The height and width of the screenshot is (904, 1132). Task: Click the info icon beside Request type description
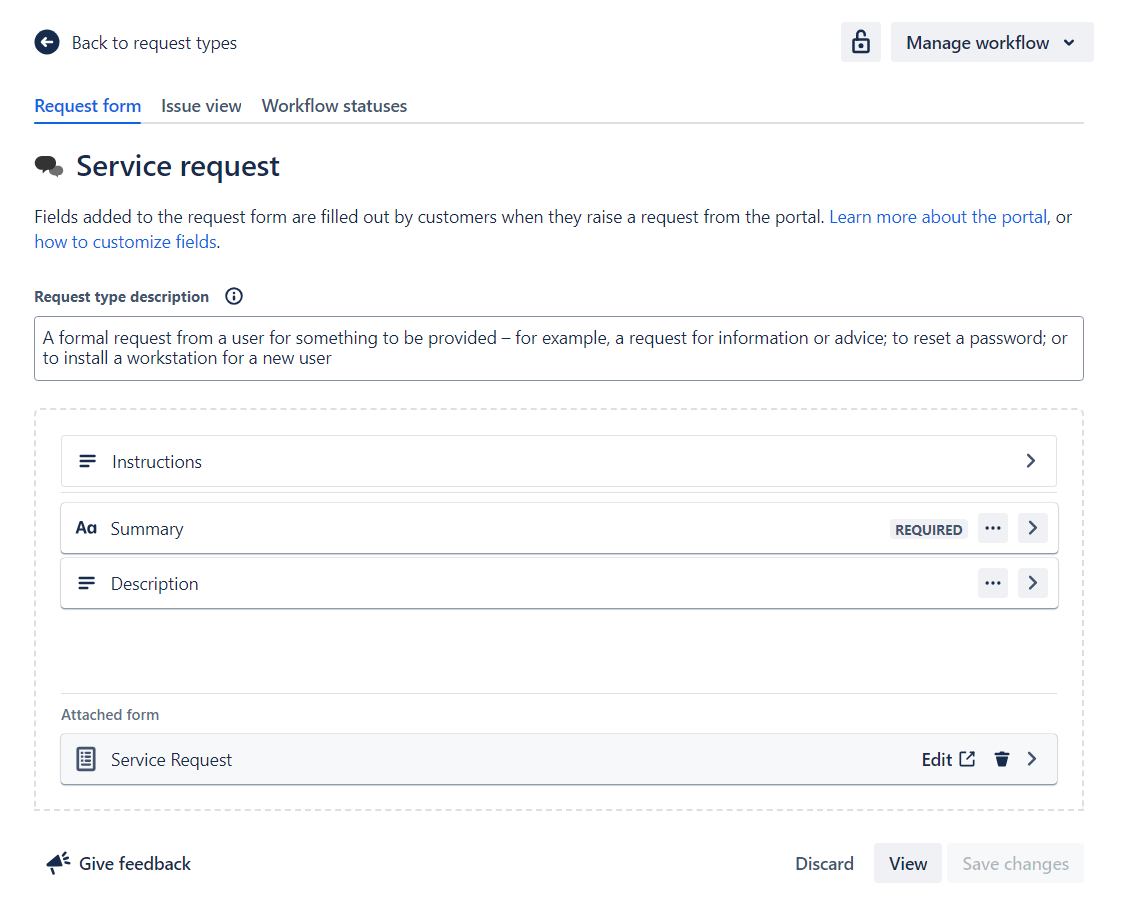coord(233,296)
